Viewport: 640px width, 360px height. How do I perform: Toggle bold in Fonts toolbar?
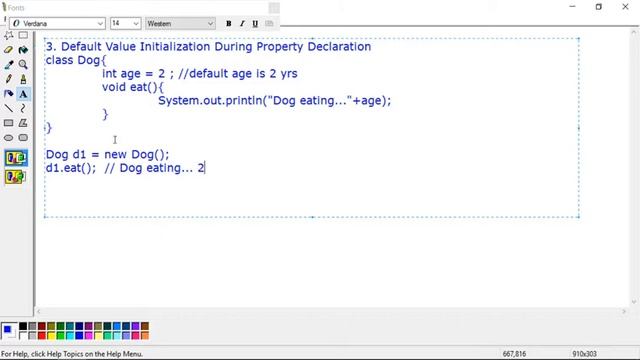click(x=229, y=24)
